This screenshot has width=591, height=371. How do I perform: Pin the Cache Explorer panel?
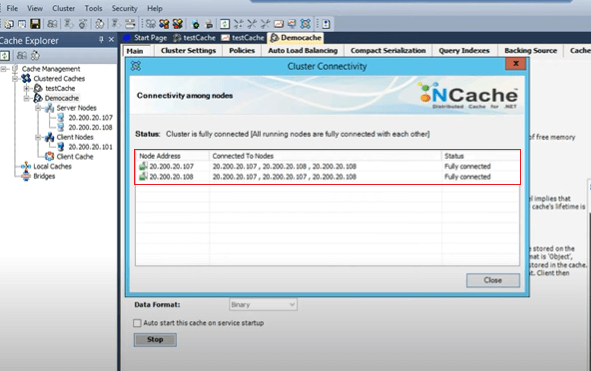click(101, 39)
